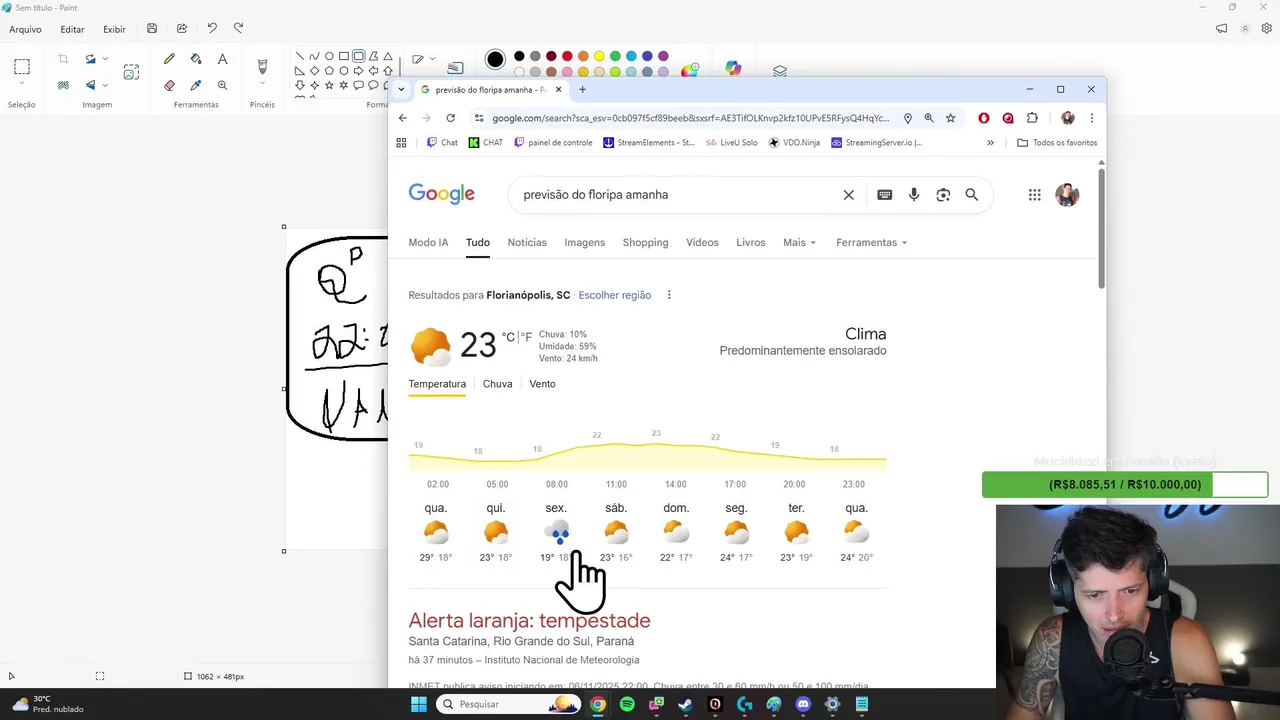Choose the oval shape in Paint
Screen dimensions: 1280x720
329,56
